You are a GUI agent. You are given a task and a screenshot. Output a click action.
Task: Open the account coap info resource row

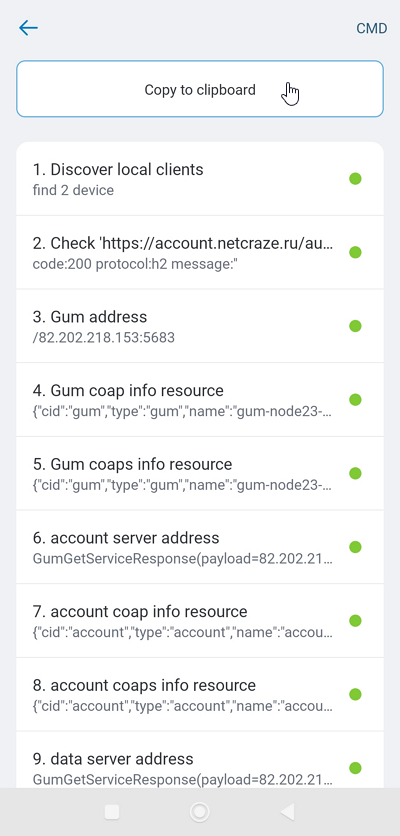pyautogui.click(x=200, y=621)
